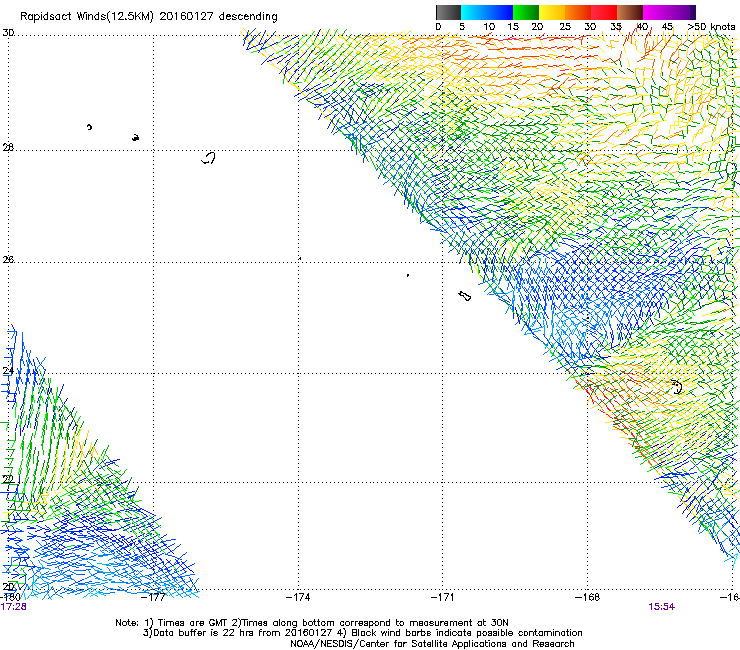
Task: Select the yellow 20-25 knots legend swatch
Action: pos(552,12)
